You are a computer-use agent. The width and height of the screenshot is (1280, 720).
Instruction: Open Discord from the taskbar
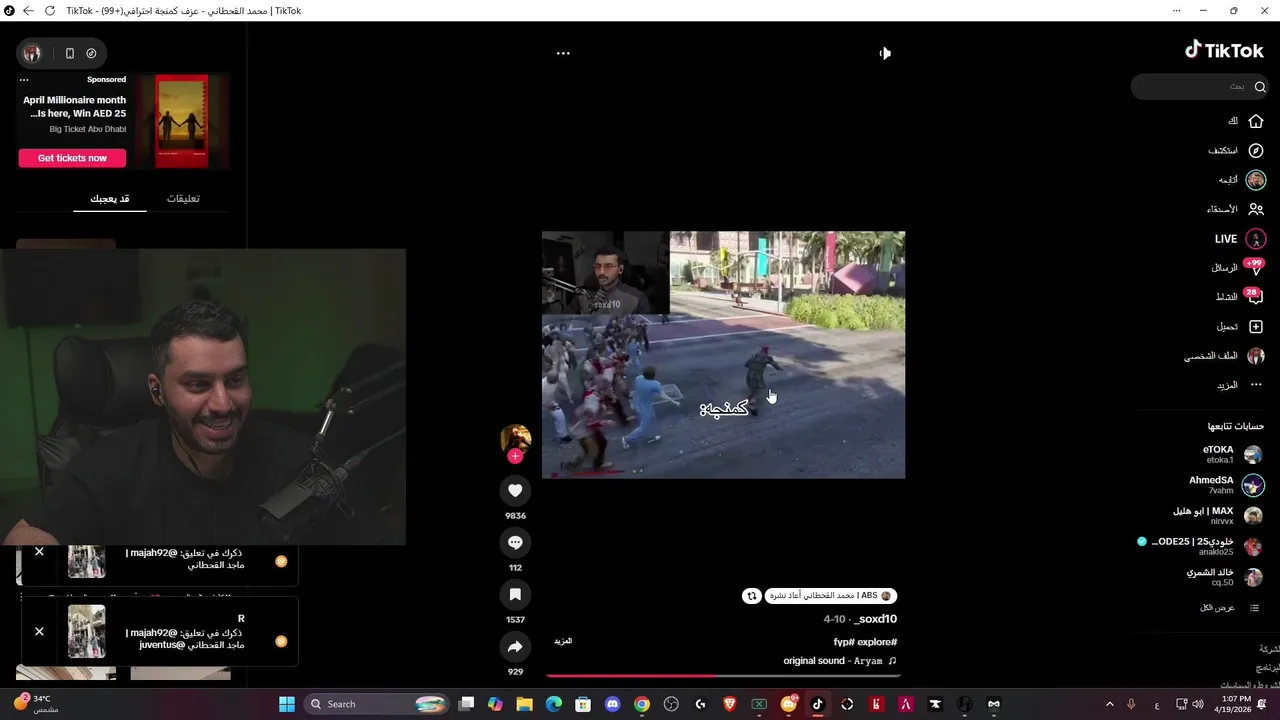point(612,704)
